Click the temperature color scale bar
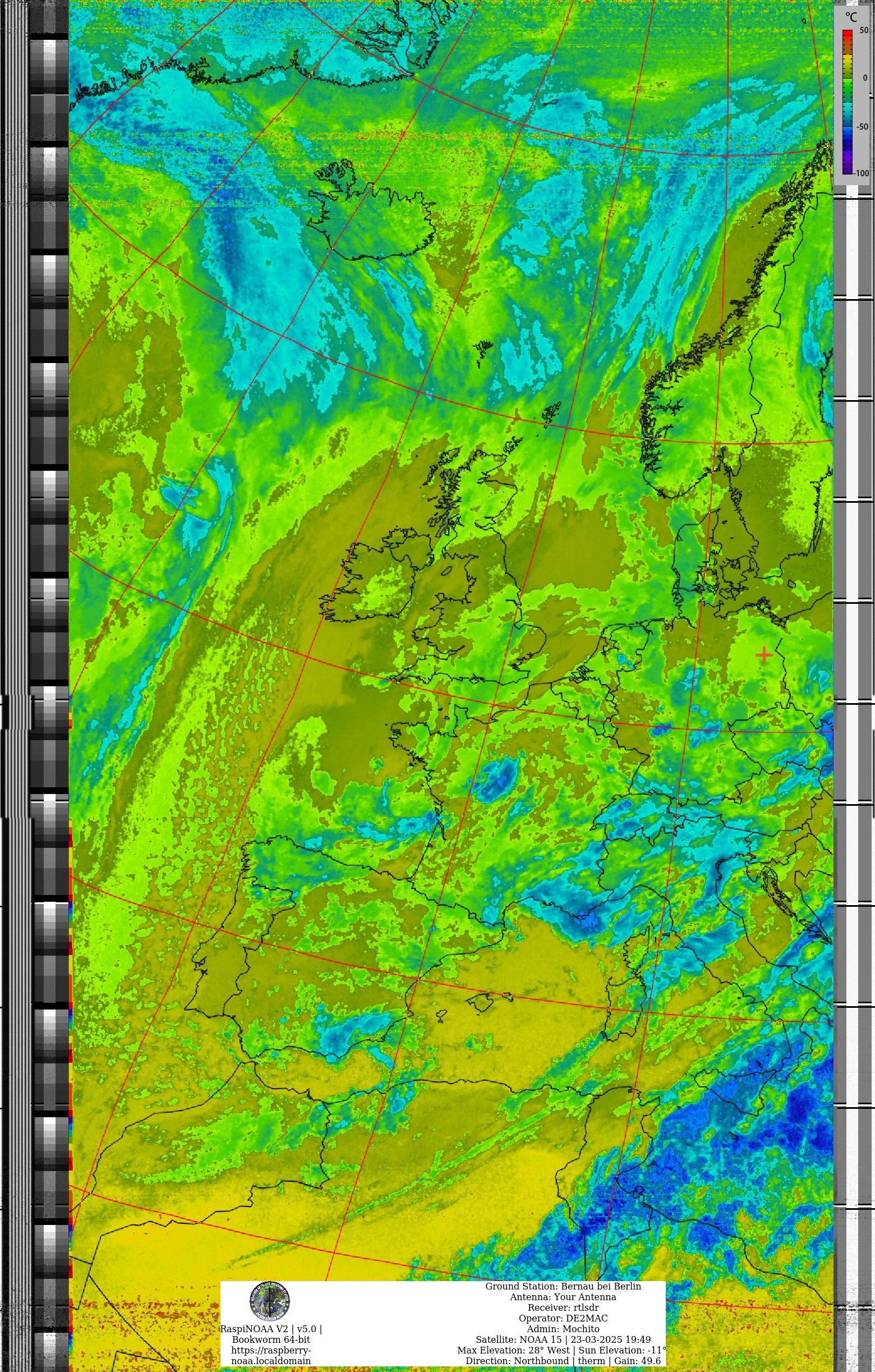Screen dimensions: 875x1372 point(848,102)
